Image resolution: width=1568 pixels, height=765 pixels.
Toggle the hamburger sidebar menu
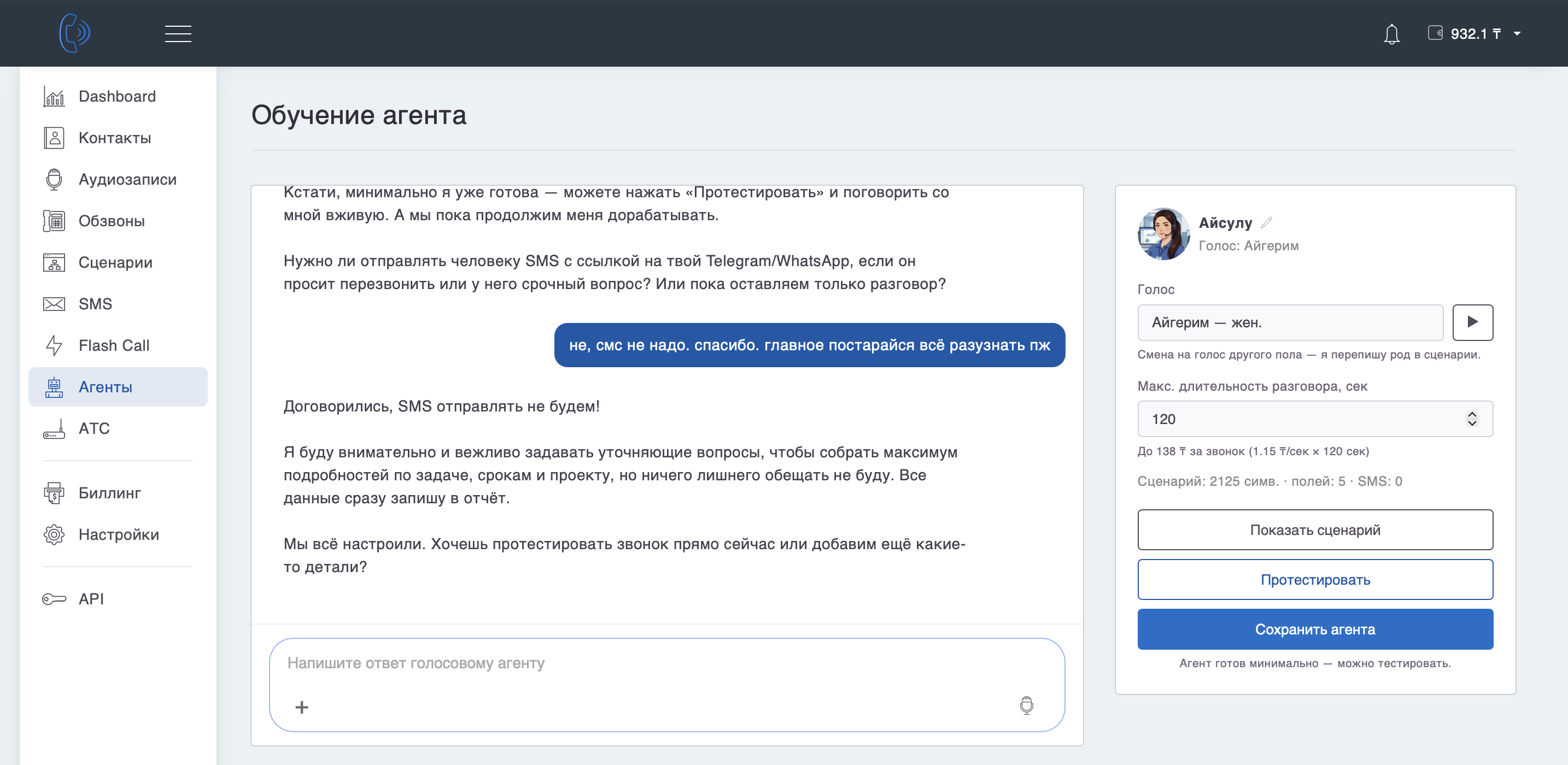coord(178,34)
